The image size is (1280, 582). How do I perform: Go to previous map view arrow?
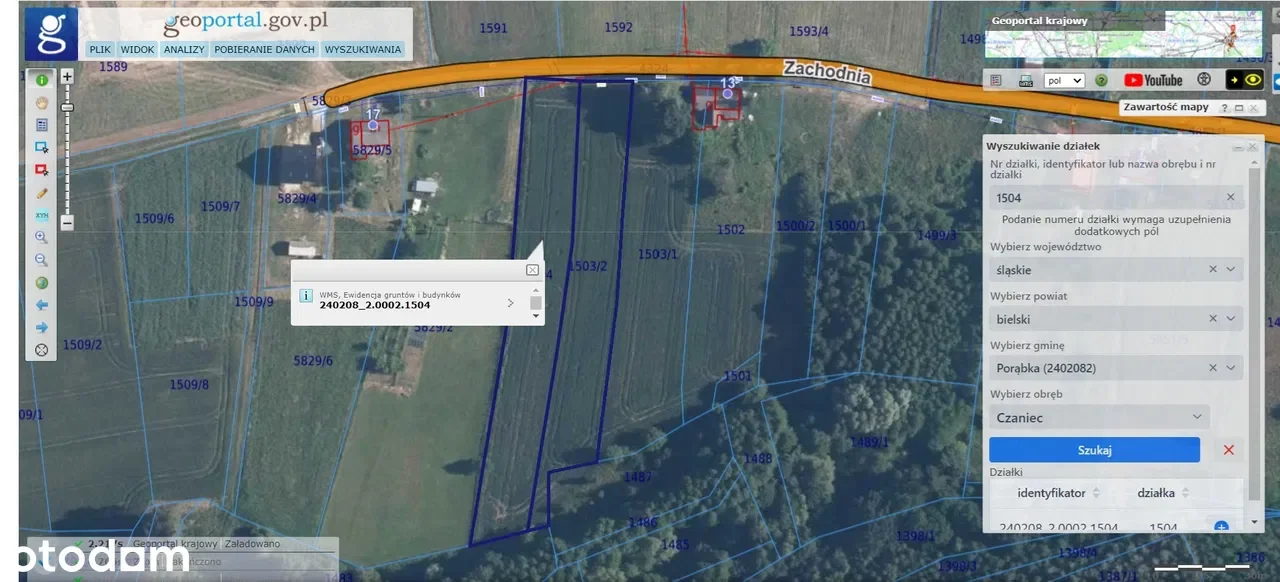[x=42, y=304]
